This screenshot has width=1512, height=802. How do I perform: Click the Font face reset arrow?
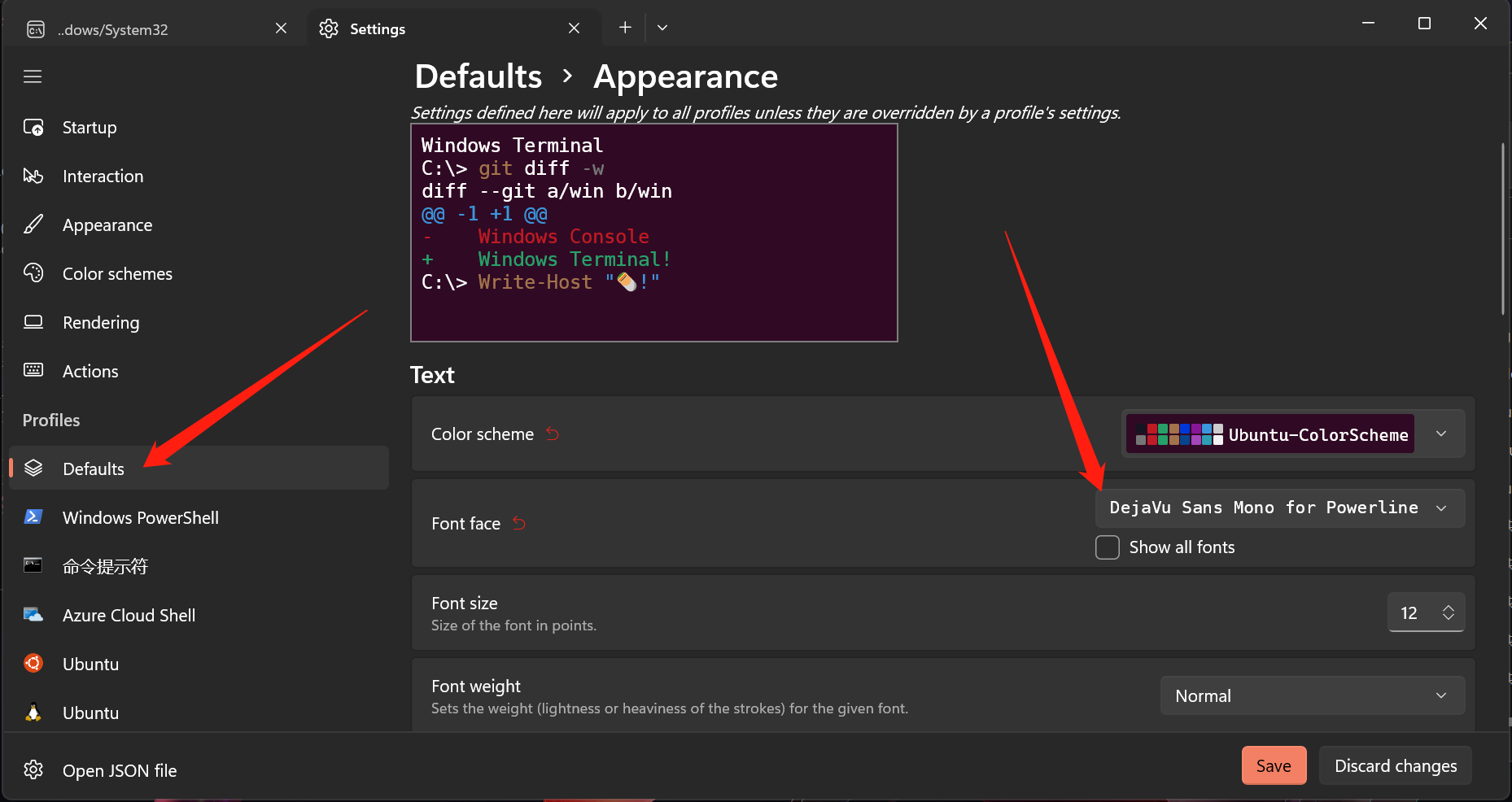point(519,524)
